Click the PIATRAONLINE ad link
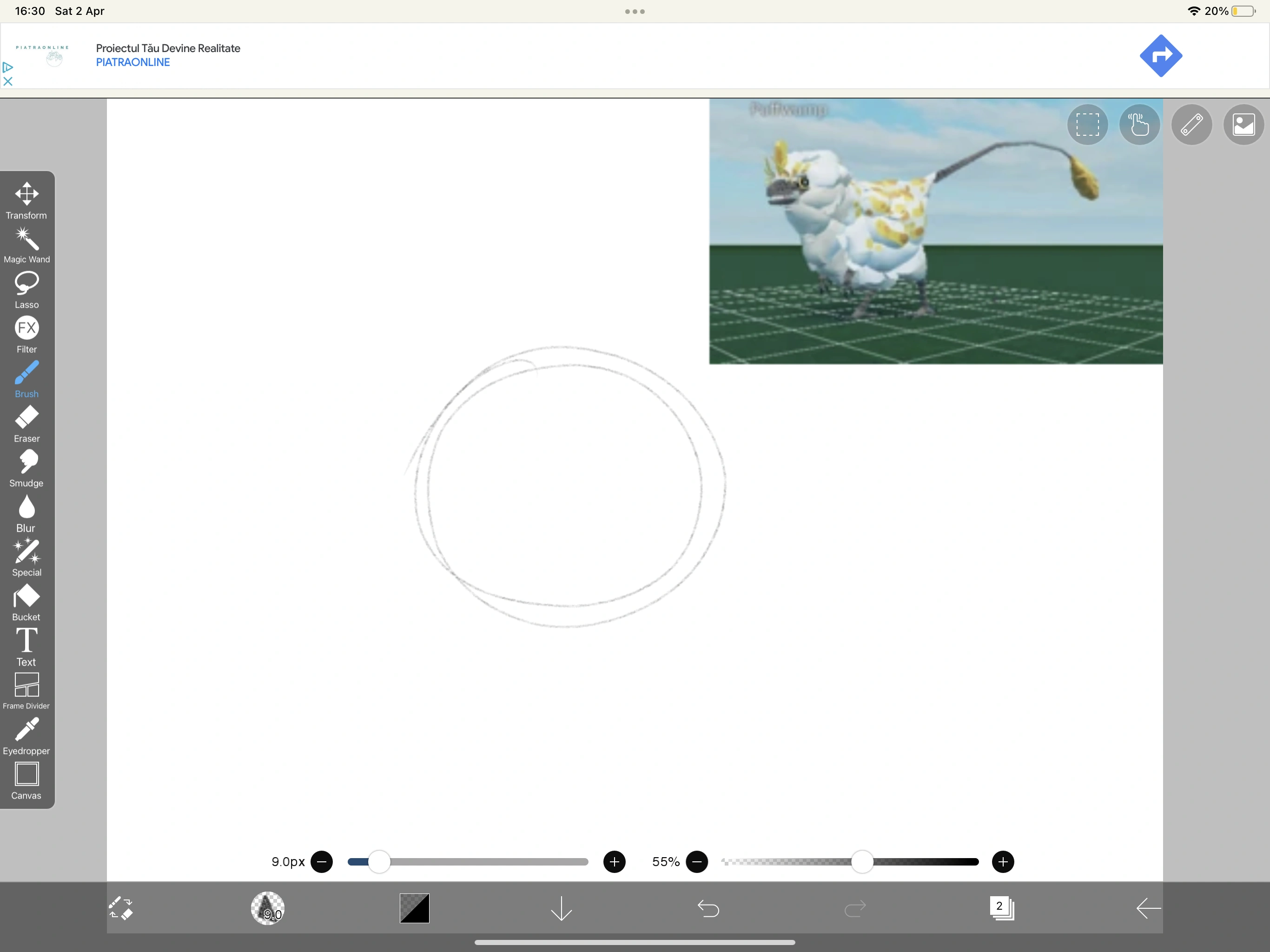Image resolution: width=1270 pixels, height=952 pixels. (x=132, y=63)
